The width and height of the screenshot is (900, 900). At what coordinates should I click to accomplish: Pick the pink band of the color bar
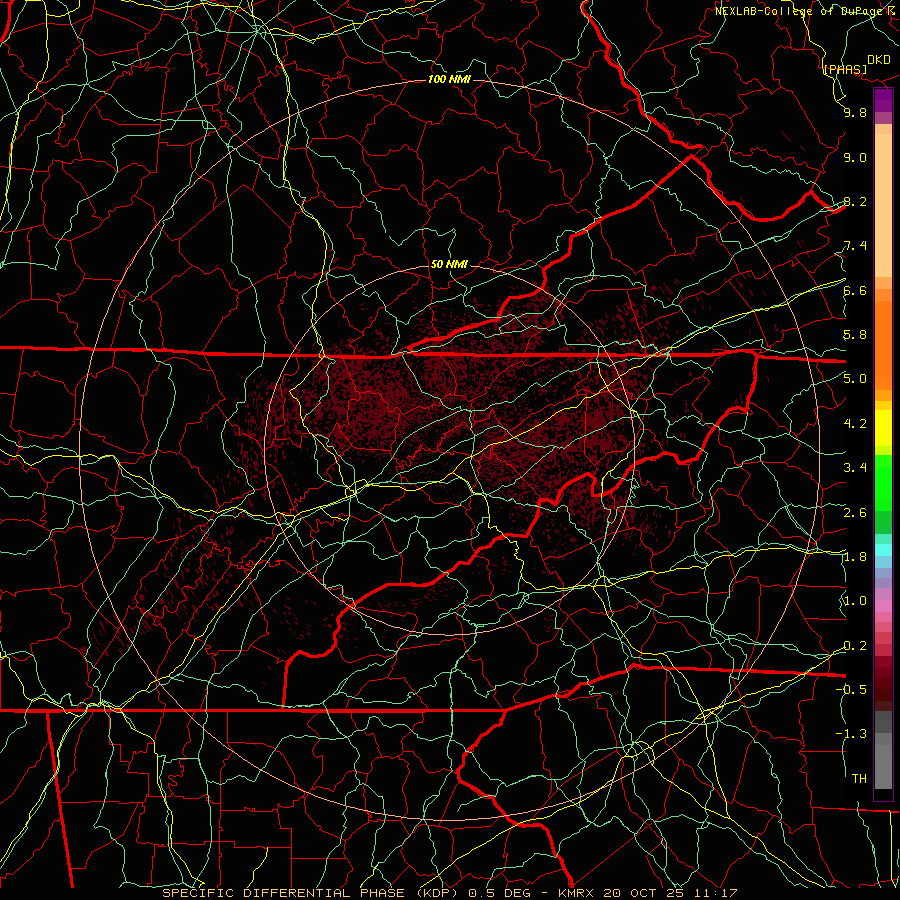[883, 606]
